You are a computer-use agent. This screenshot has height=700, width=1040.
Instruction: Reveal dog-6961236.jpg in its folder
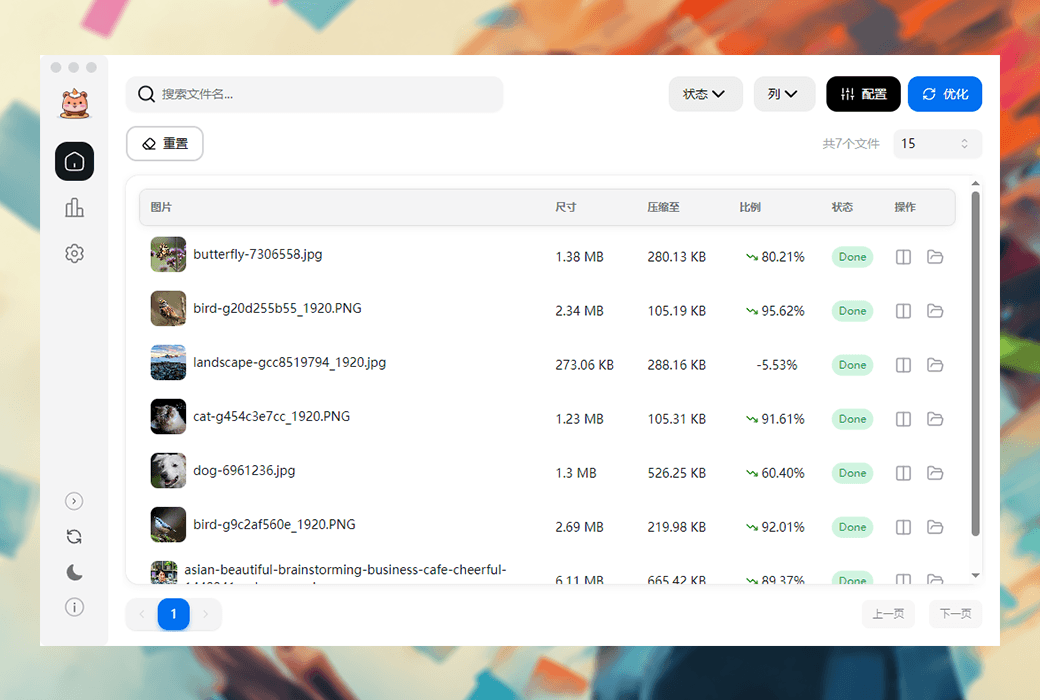tap(935, 473)
